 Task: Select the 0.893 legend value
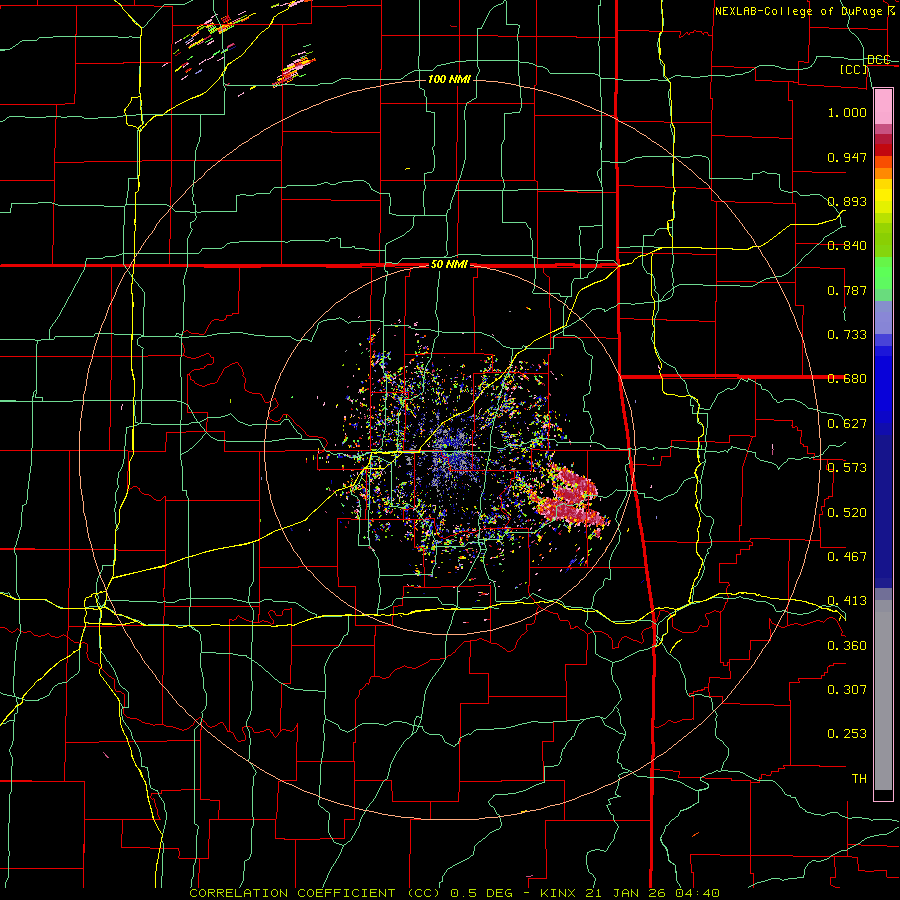(x=847, y=201)
